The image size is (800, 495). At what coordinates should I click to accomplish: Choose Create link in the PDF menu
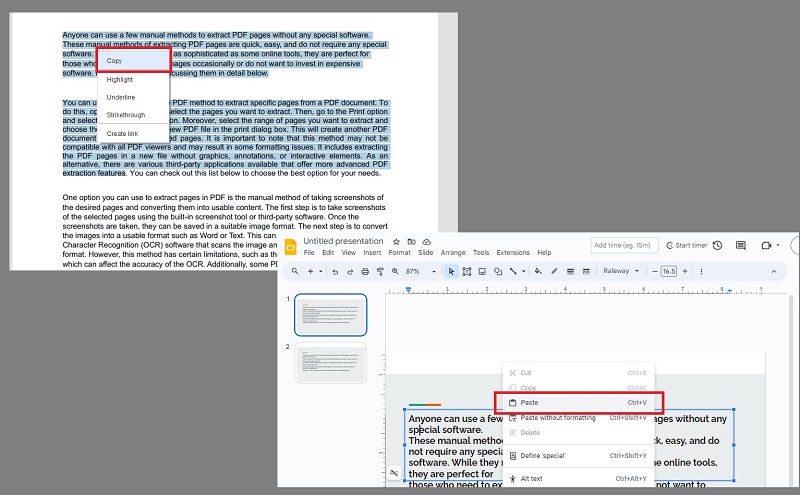click(134, 134)
